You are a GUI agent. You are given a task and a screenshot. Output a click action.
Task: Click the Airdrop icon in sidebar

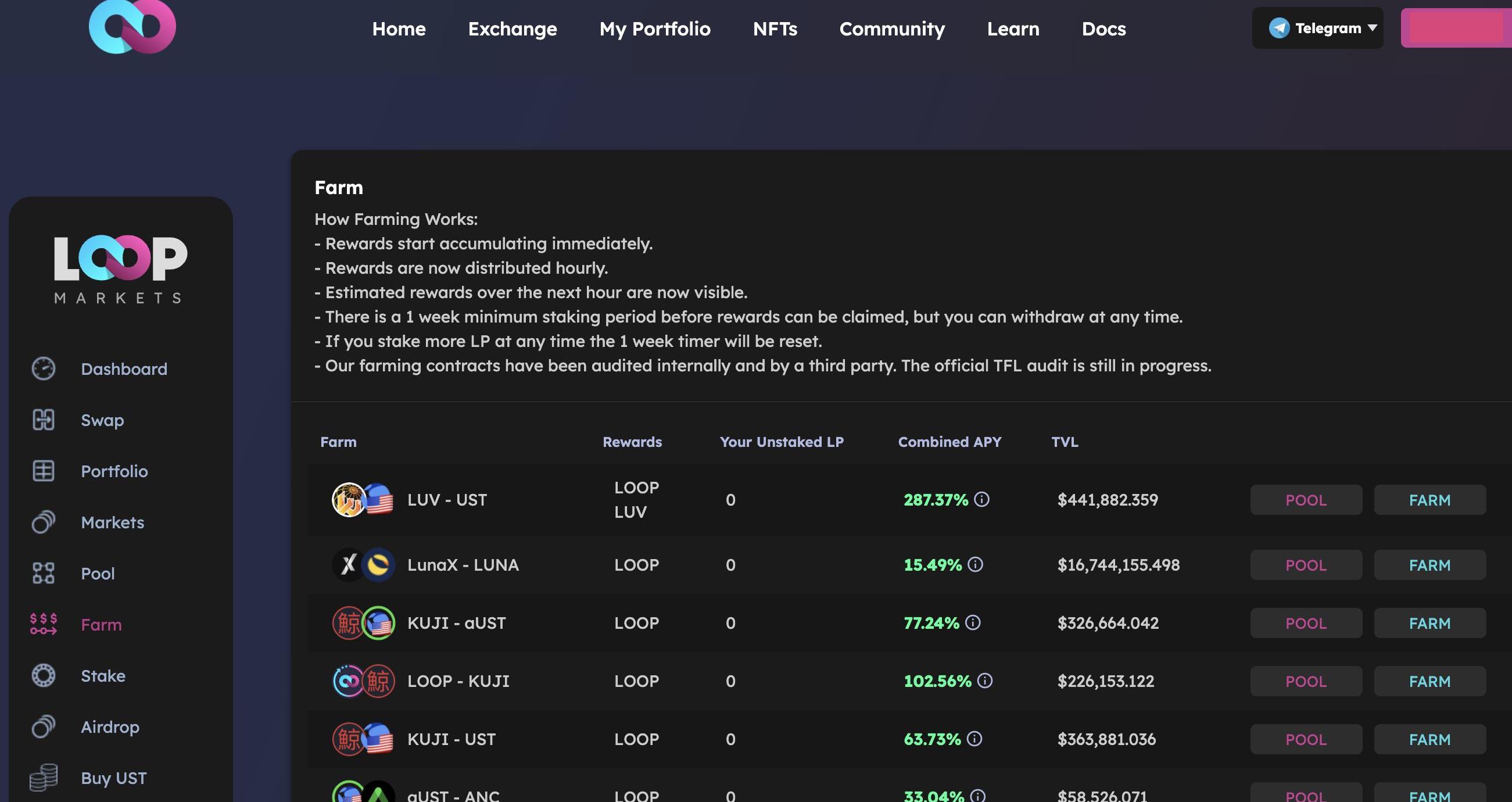[x=44, y=726]
